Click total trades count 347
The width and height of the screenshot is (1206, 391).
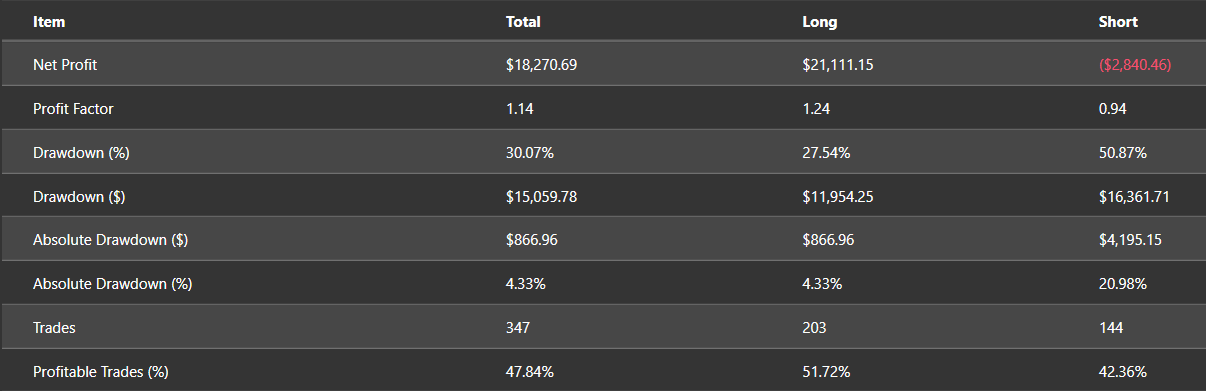[x=518, y=327]
